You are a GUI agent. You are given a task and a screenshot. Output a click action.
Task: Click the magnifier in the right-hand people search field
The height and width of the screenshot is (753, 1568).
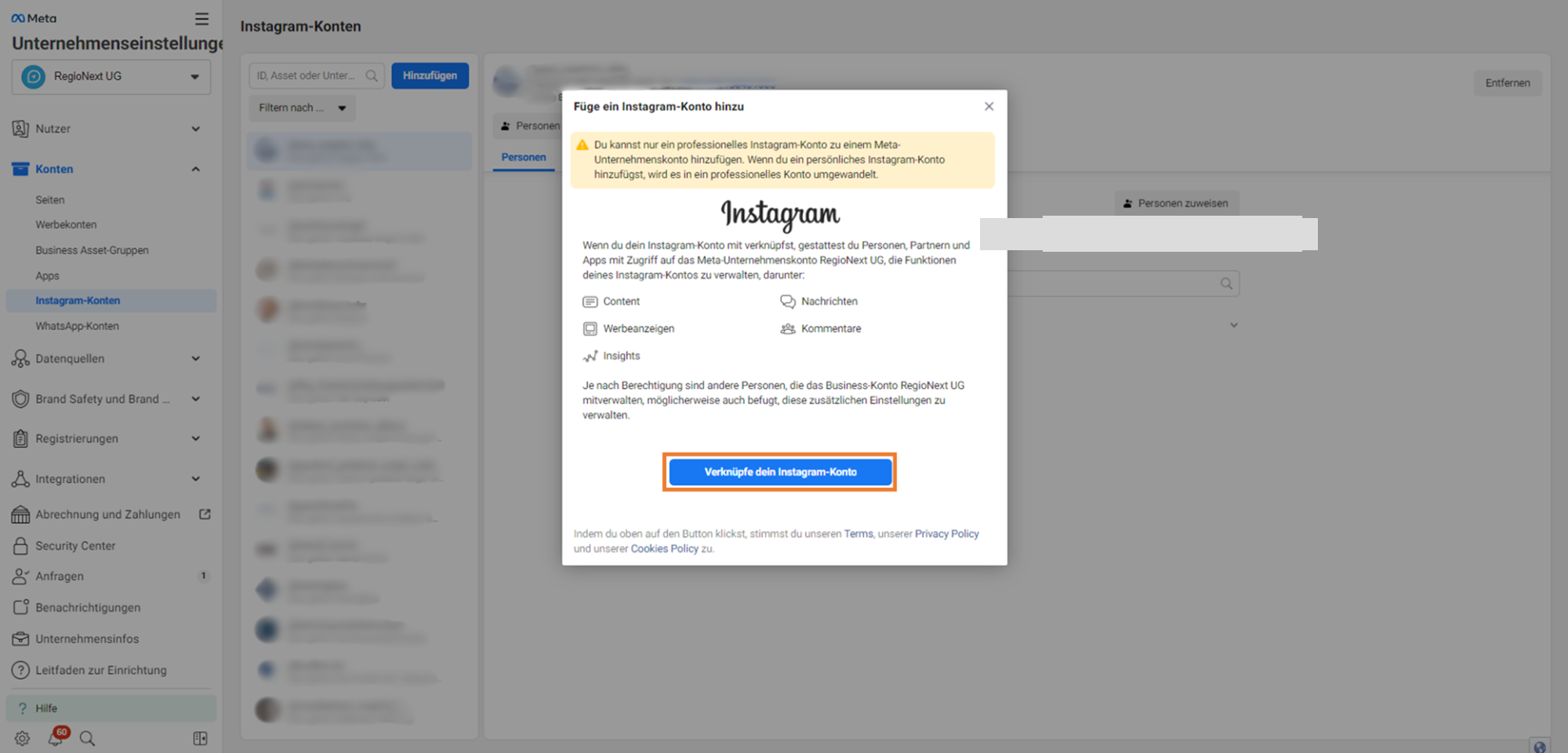(1226, 284)
